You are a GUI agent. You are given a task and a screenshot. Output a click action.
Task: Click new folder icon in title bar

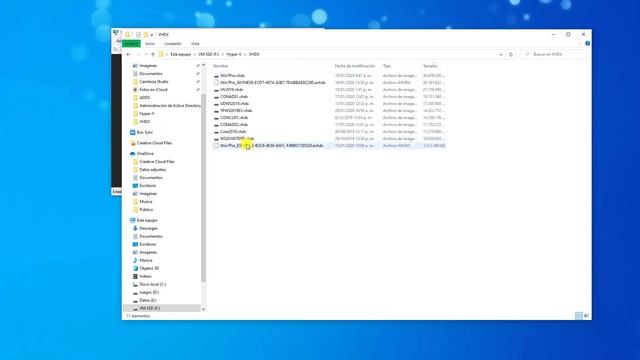145,35
